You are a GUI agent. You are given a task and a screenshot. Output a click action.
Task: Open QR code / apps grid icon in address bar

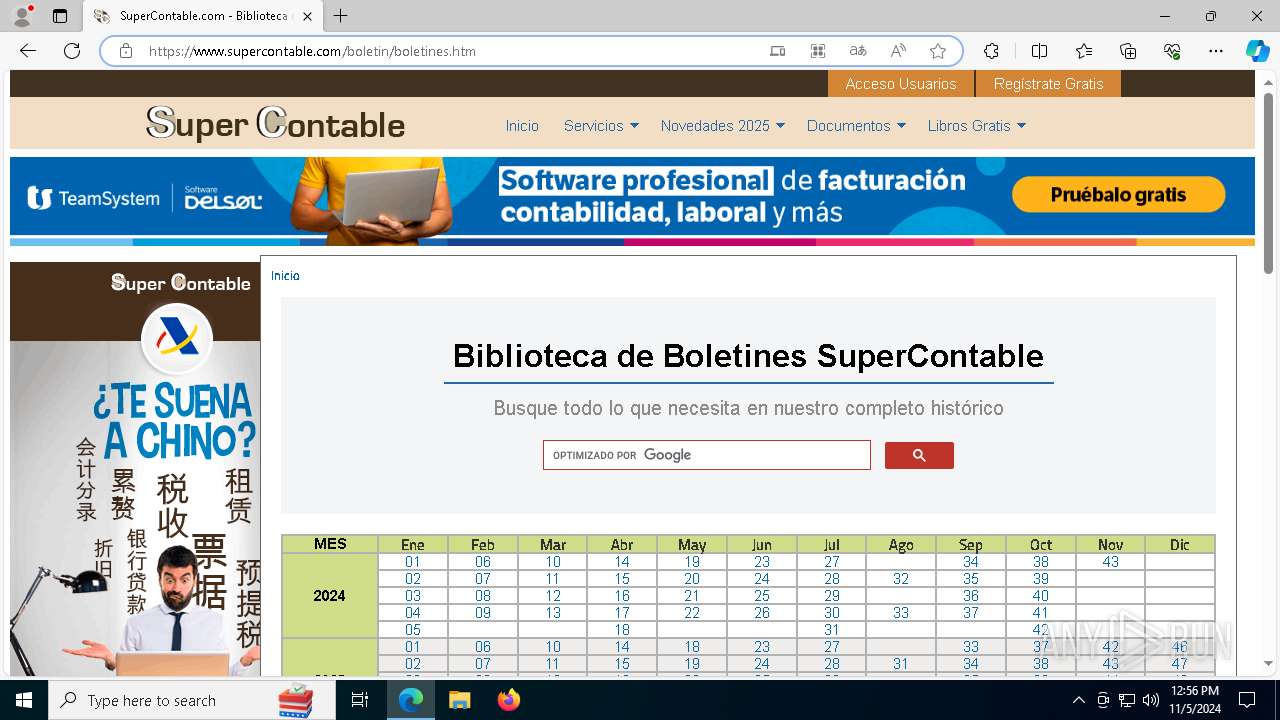(x=818, y=51)
